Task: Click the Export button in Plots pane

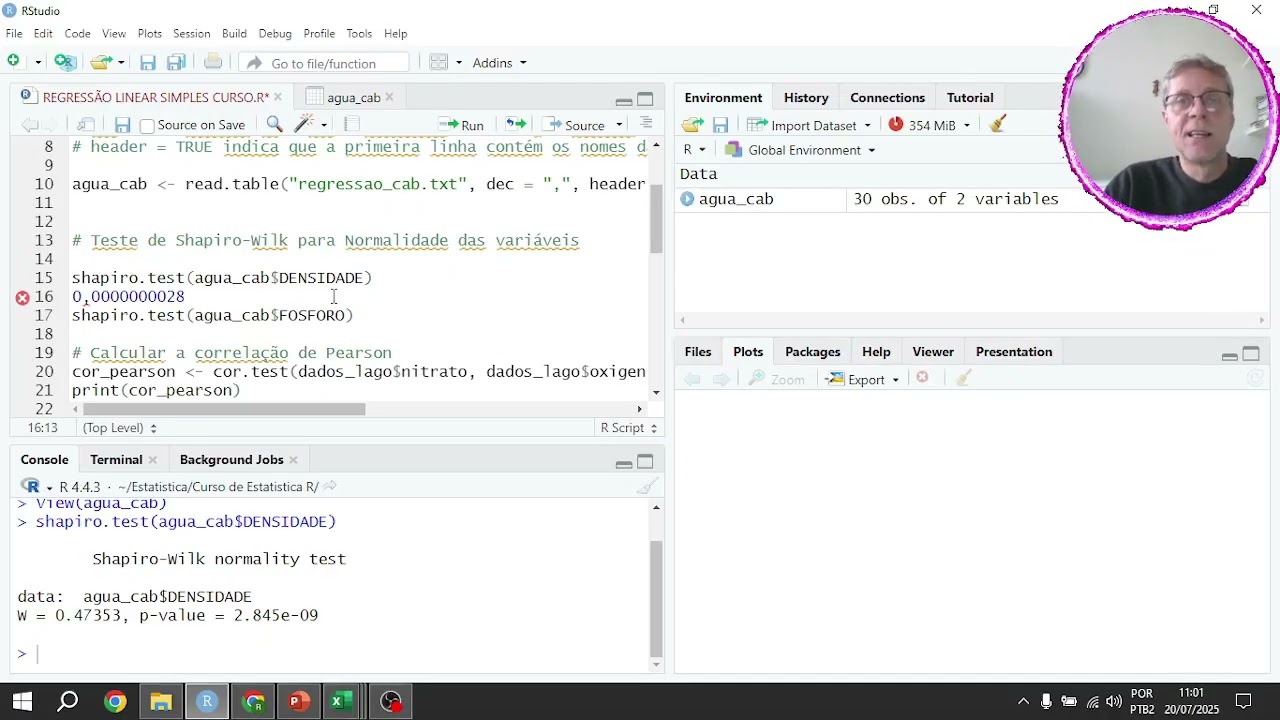Action: (857, 380)
